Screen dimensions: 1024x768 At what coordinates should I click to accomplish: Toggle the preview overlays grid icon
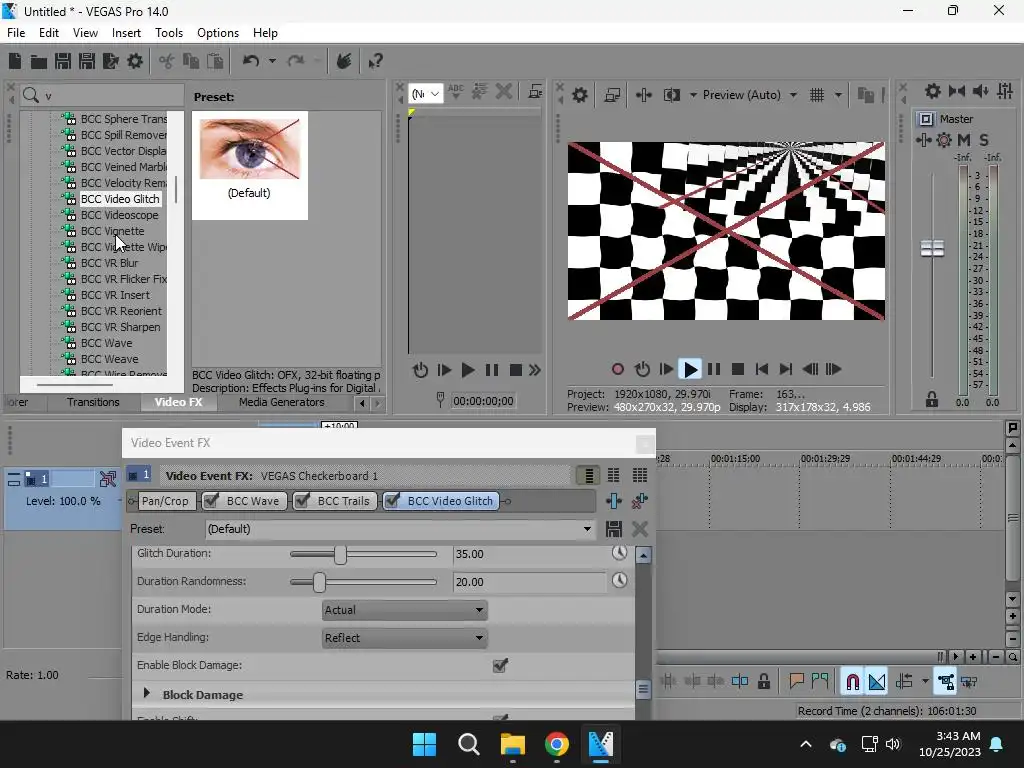(x=817, y=95)
